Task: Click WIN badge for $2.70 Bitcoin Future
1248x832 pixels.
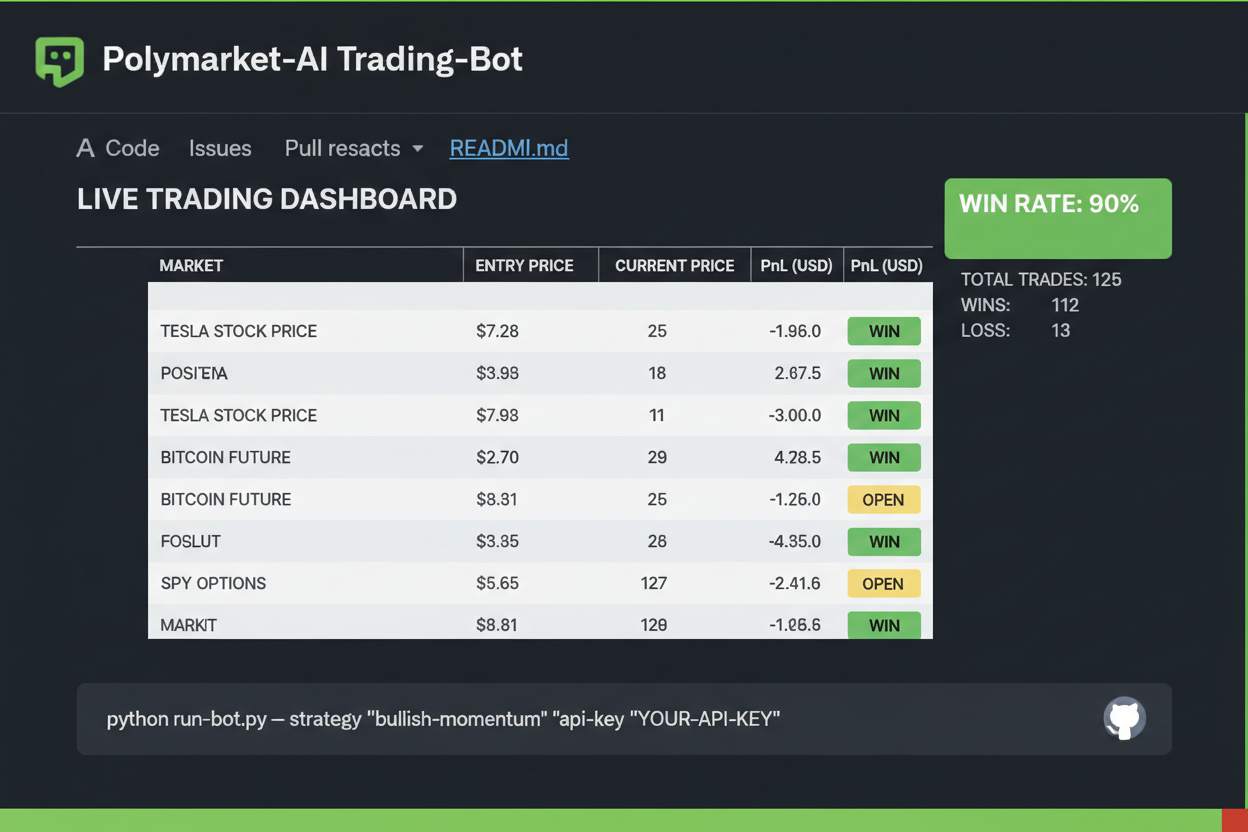Action: pos(884,457)
